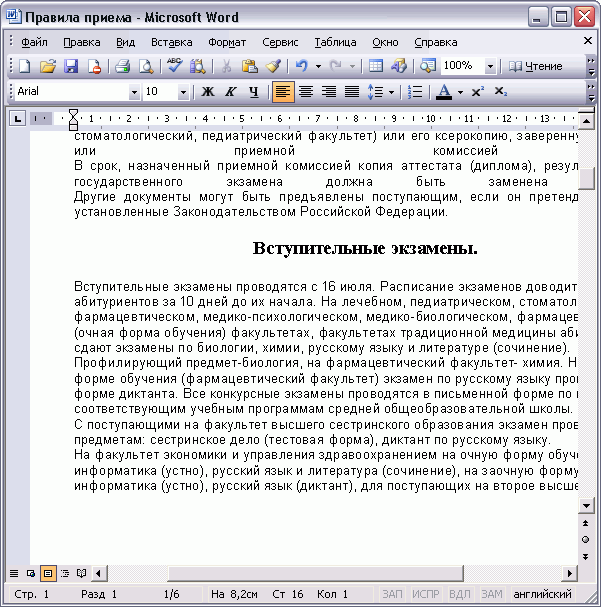
Task: Open the Правка menu
Action: pyautogui.click(x=82, y=42)
